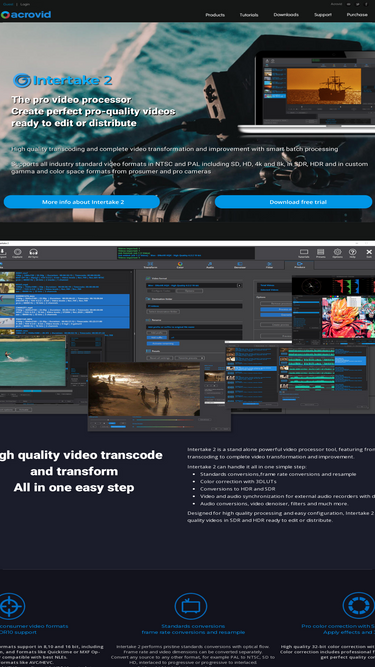Click the AV Sync headphones icon
This screenshot has width=375, height=667.
pyautogui.click(x=33, y=253)
